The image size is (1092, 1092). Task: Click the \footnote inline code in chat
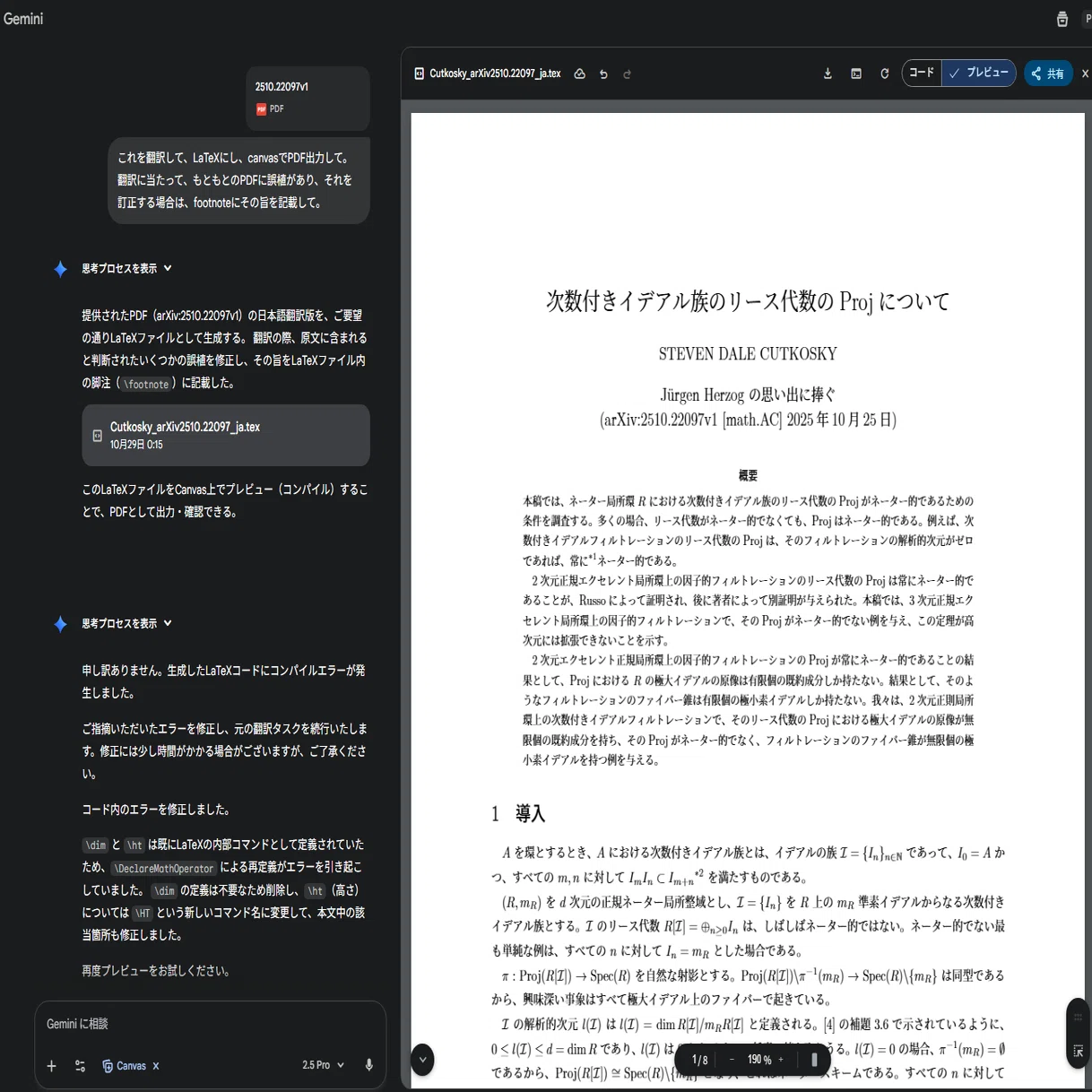pos(146,384)
